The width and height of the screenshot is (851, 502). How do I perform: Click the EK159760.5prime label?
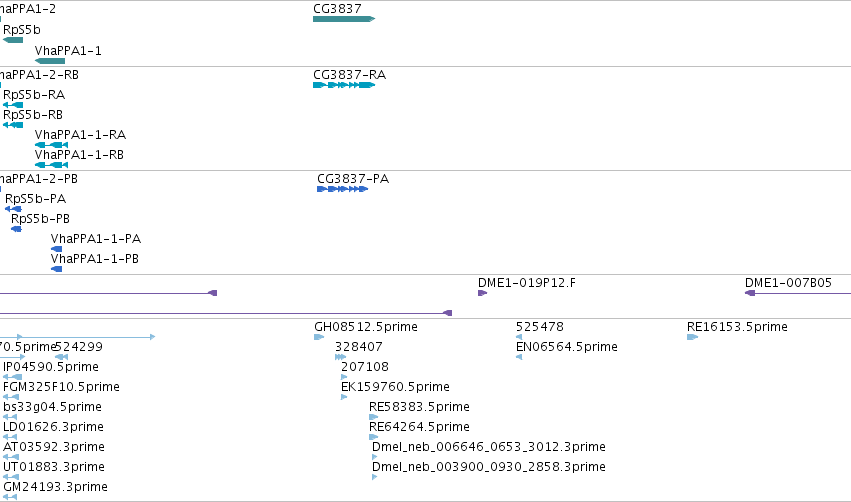pos(395,387)
